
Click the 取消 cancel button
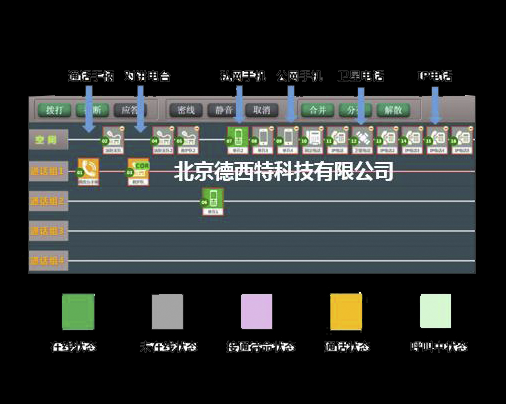[262, 110]
